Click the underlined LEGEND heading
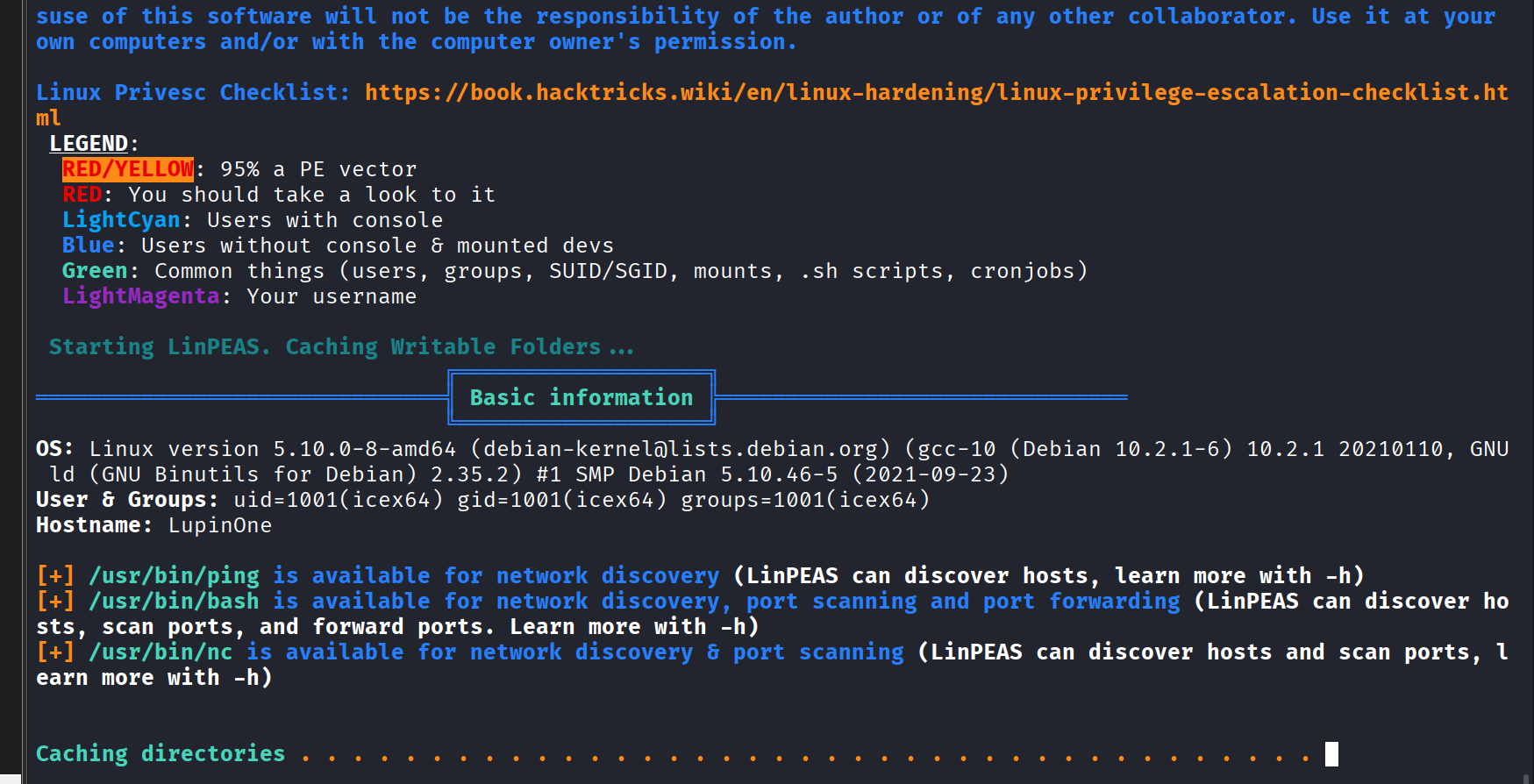The image size is (1534, 784). [x=89, y=144]
